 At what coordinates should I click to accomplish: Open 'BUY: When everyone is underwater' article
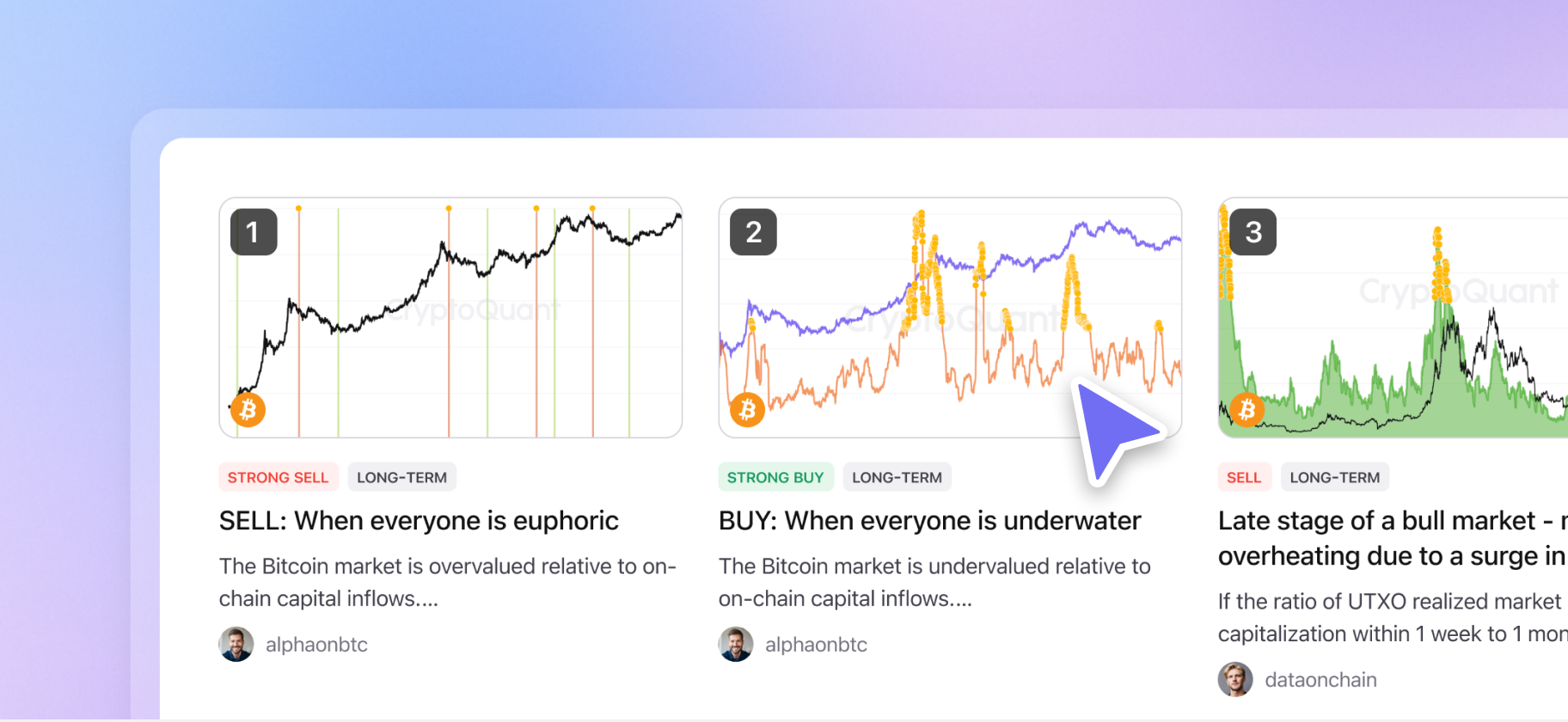[929, 520]
